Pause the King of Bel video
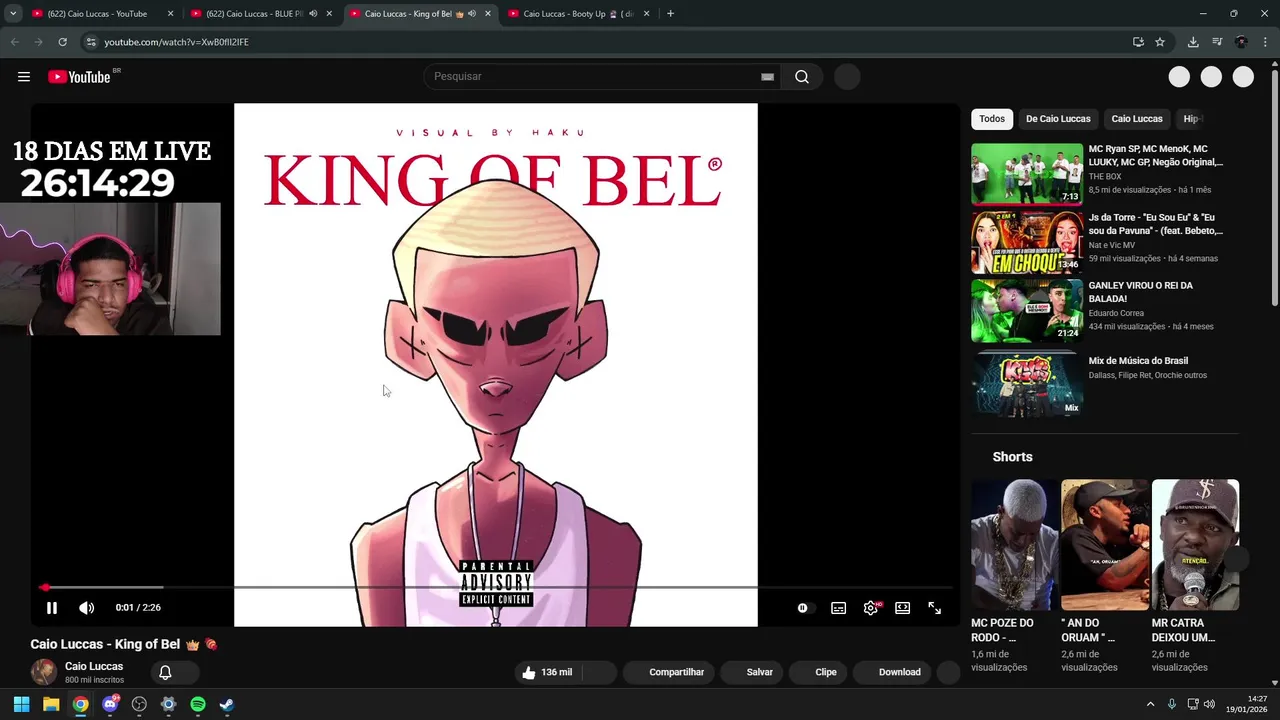The width and height of the screenshot is (1280, 720). tap(52, 608)
